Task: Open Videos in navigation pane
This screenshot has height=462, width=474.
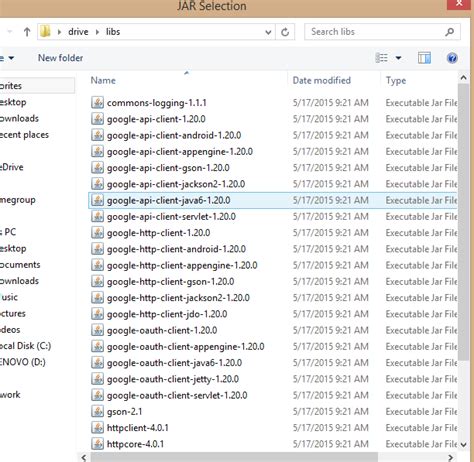Action: pos(10,330)
